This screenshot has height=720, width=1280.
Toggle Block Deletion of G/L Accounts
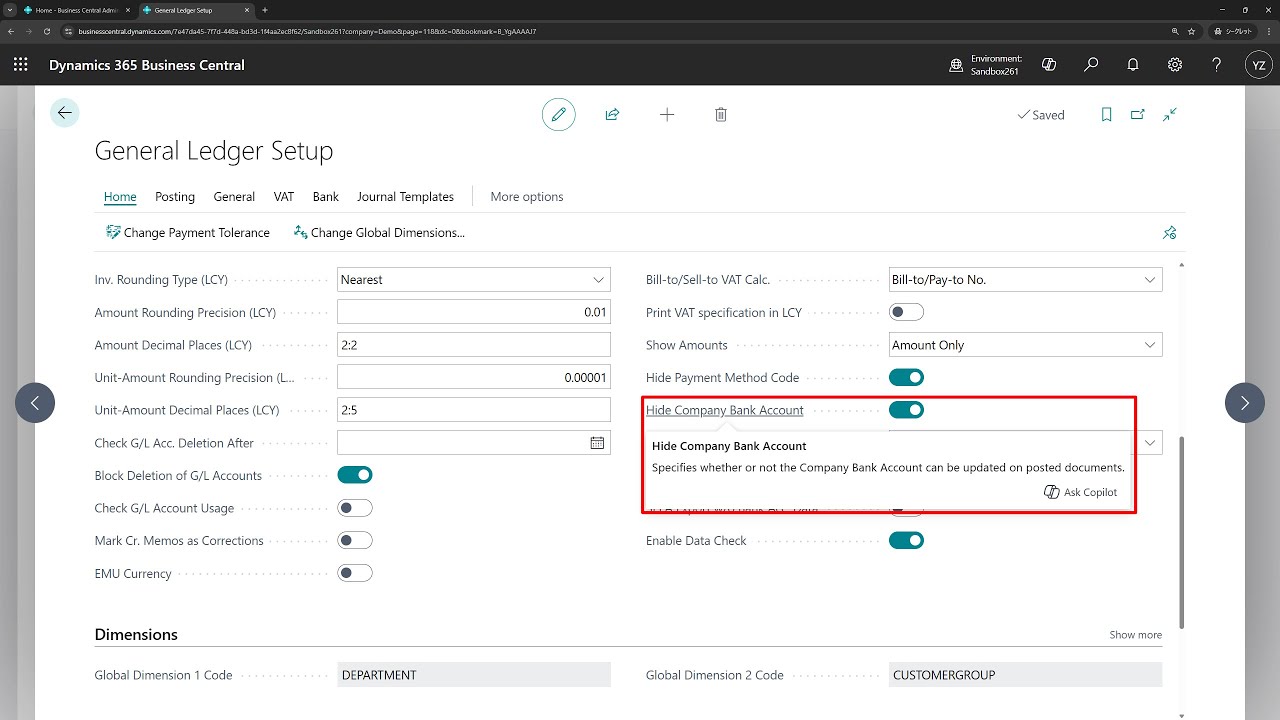[x=355, y=475]
